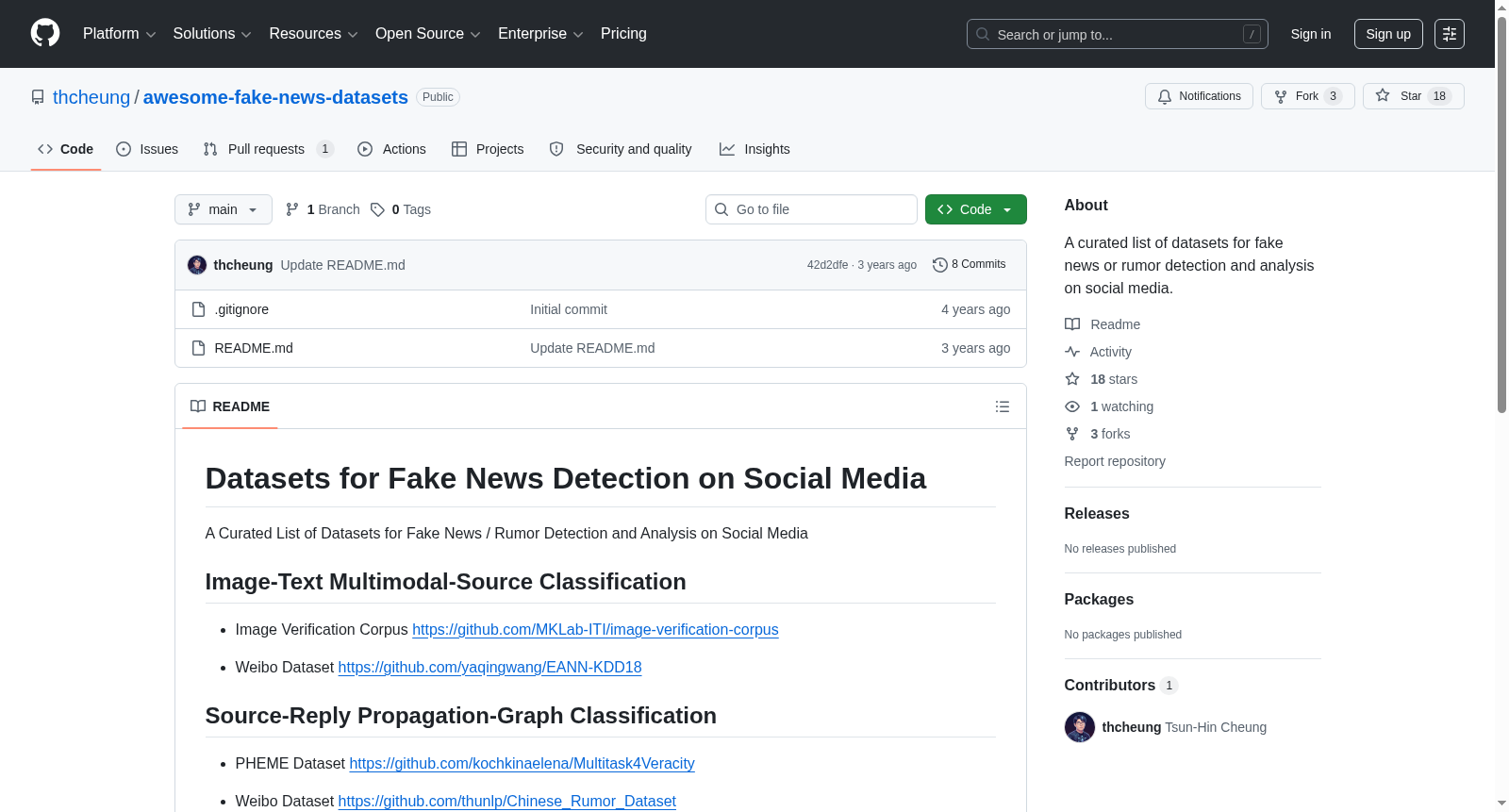This screenshot has width=1509, height=812.
Task: Open the Activity link in About
Action: click(1099, 352)
